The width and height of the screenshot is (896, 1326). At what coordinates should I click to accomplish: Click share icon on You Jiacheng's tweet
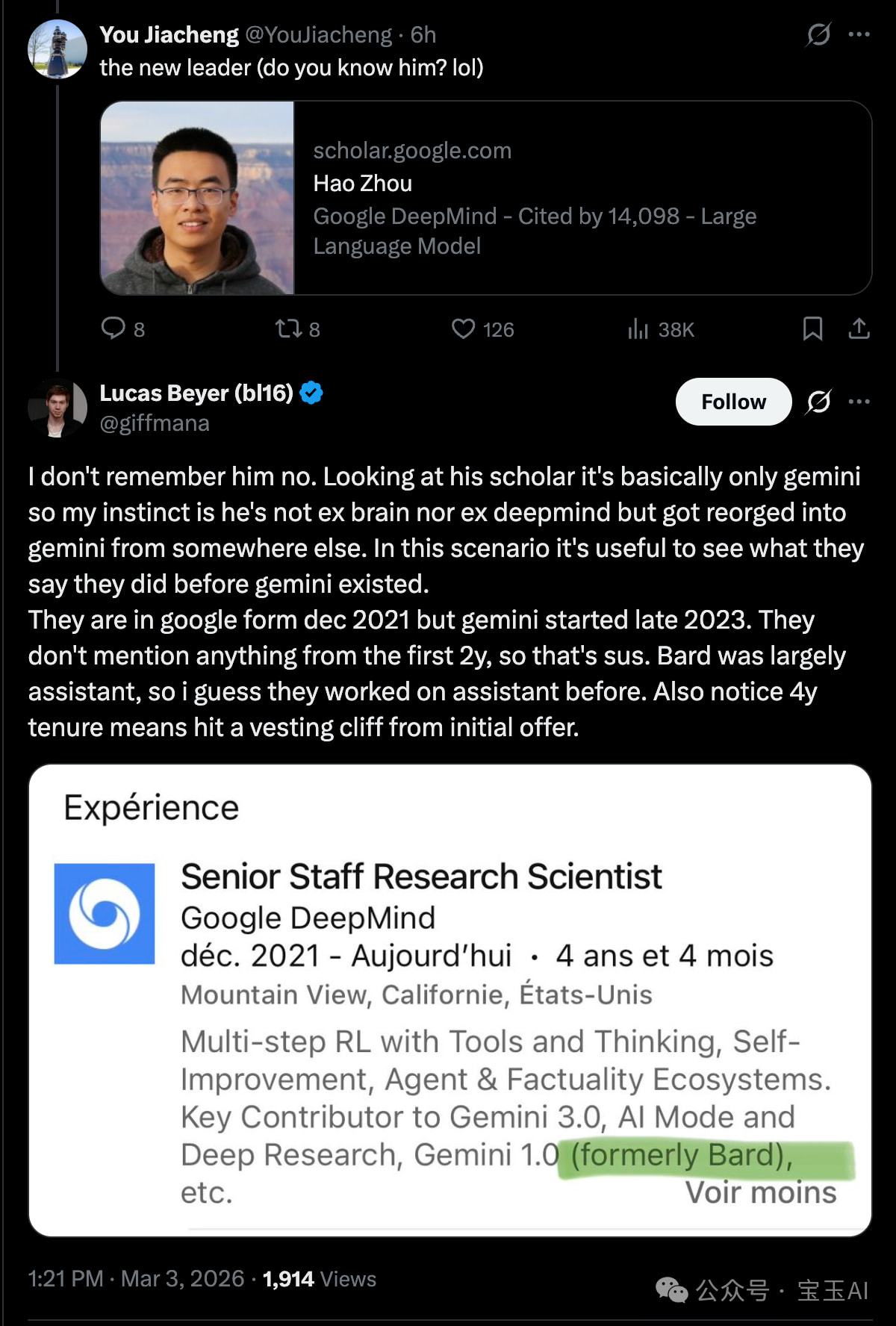pos(859,329)
